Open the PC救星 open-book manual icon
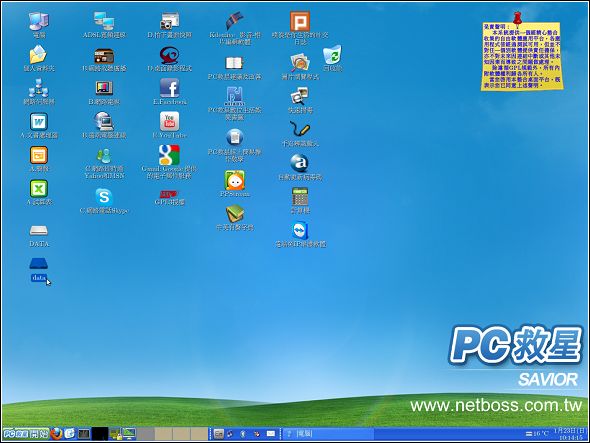 234,63
